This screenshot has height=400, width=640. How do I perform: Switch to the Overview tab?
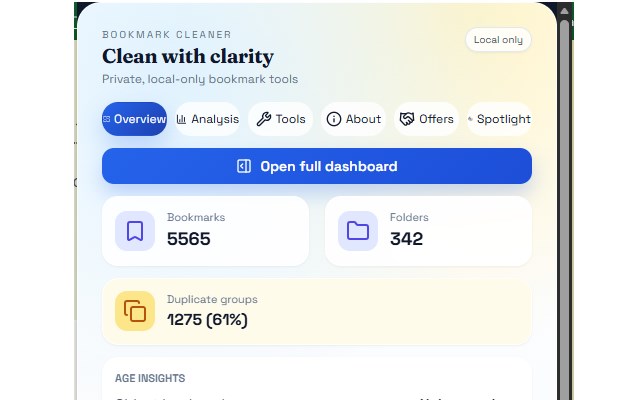coord(134,119)
